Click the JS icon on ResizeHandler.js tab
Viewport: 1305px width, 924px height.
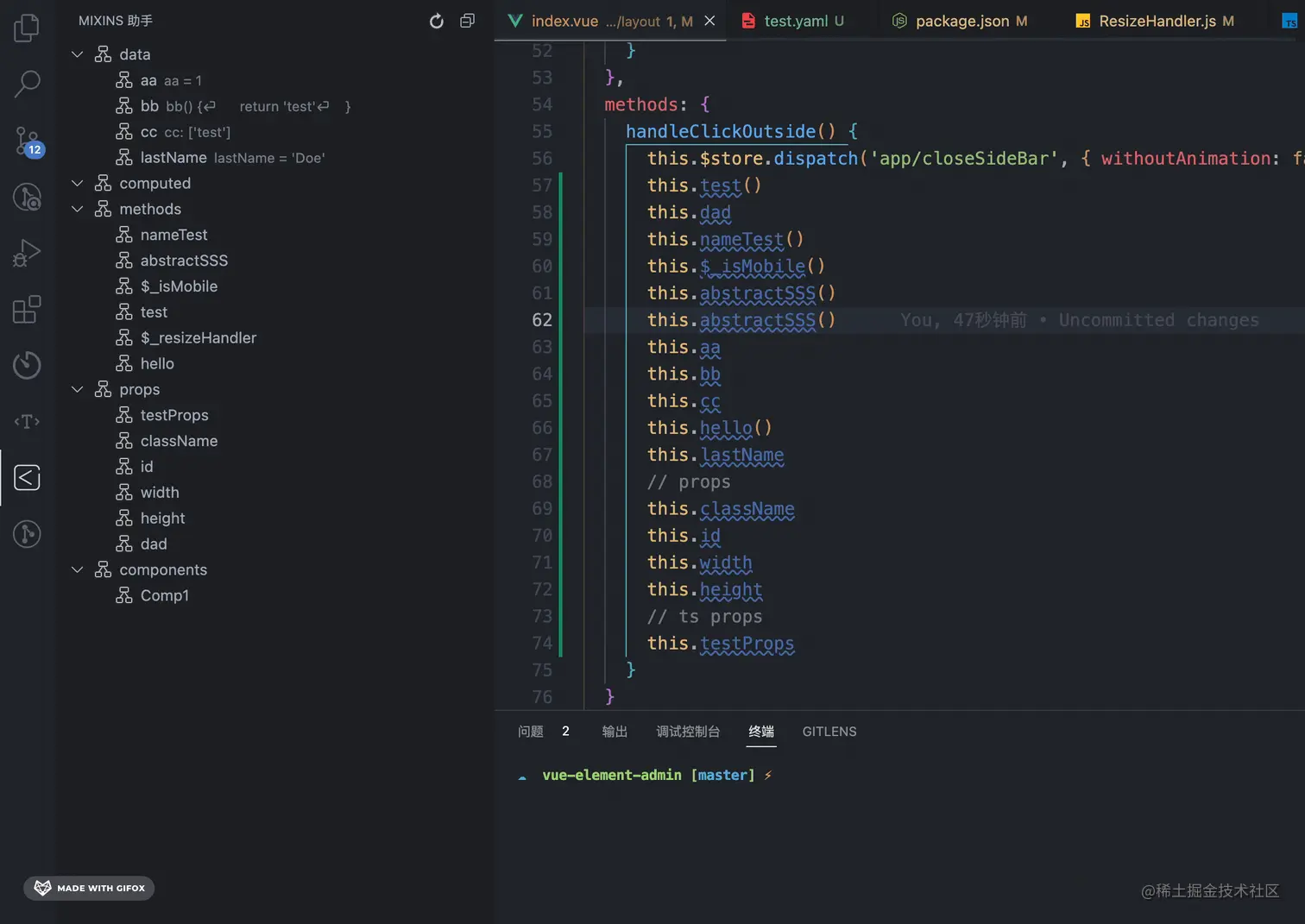1083,21
